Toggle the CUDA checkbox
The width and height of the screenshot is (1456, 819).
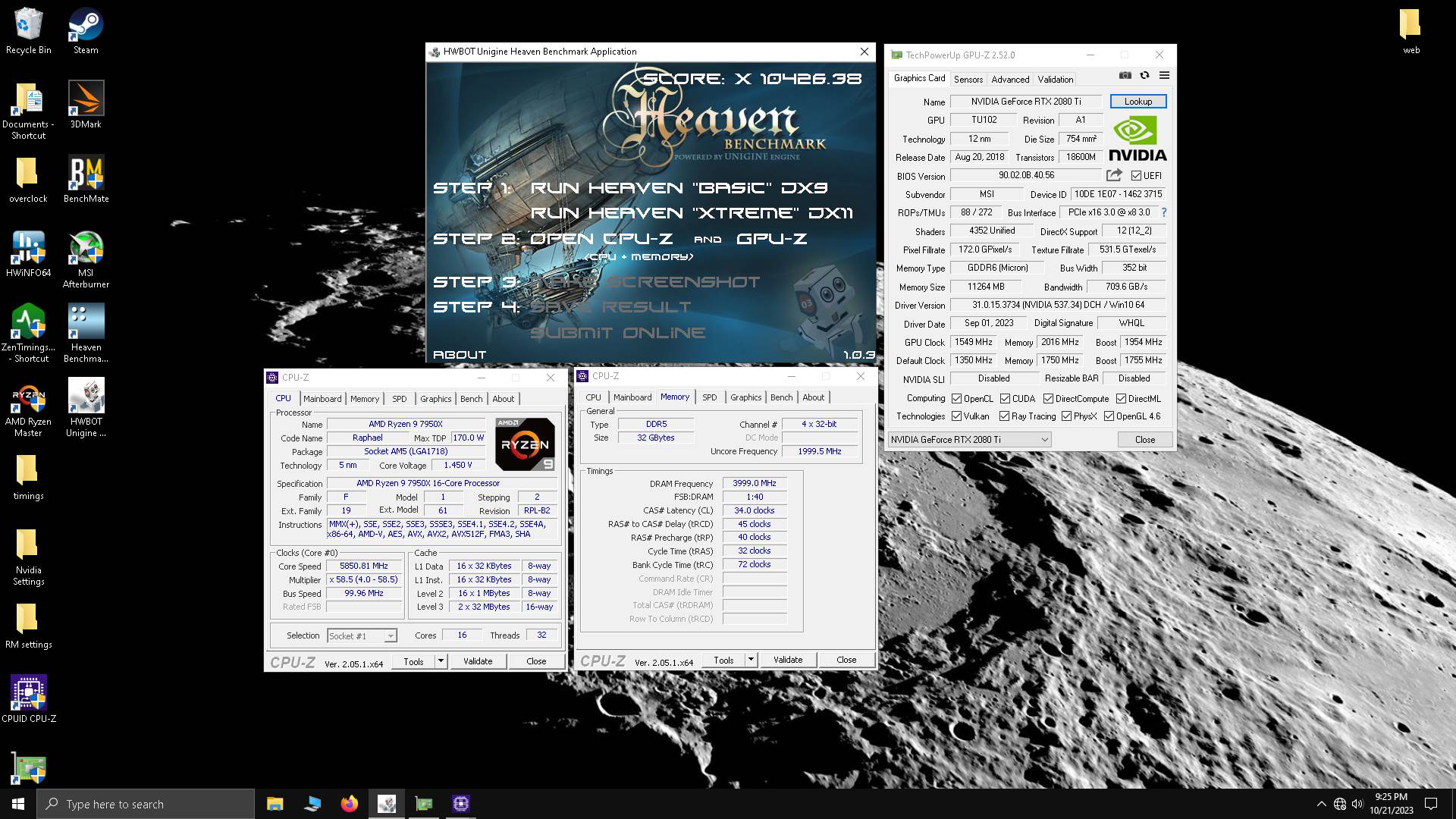pos(1005,399)
